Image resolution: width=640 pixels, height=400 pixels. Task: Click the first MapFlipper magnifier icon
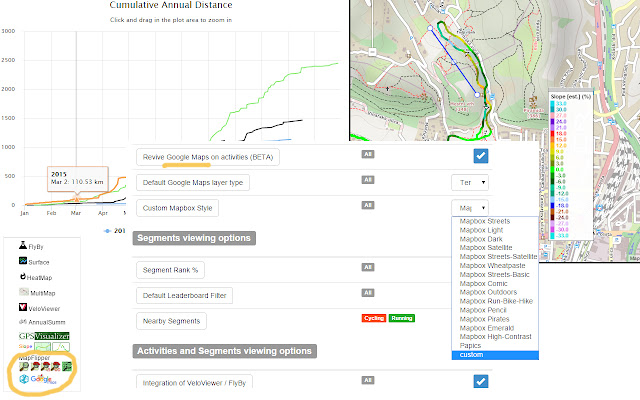(24, 369)
